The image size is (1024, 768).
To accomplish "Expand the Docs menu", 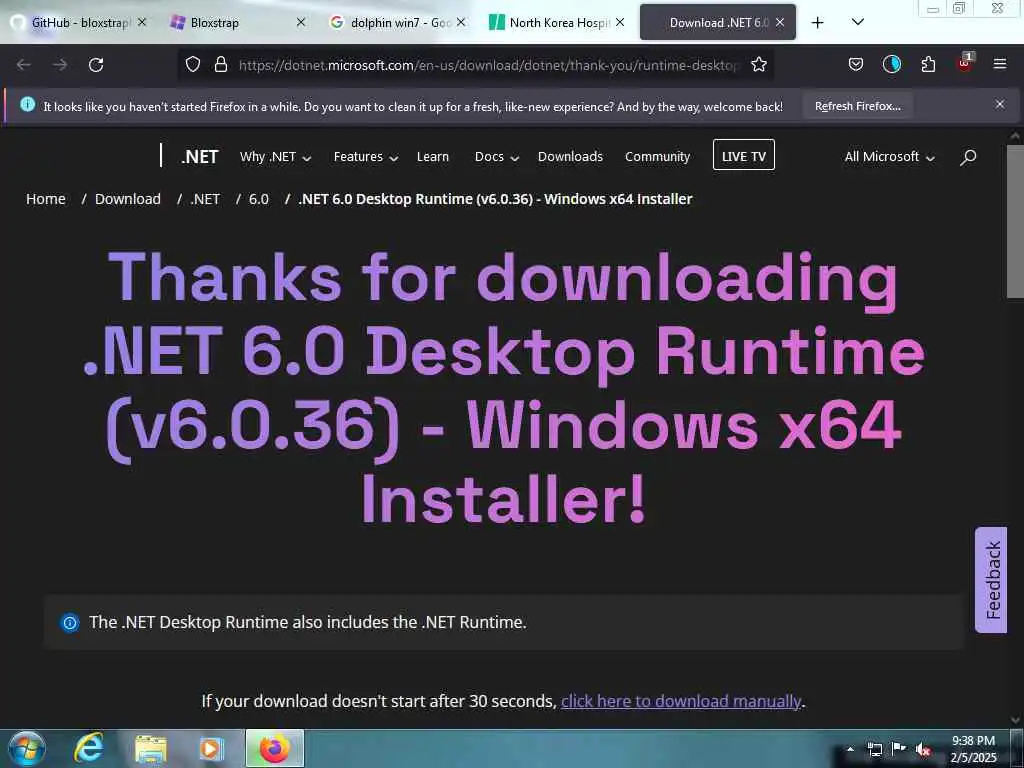I will 496,157.
